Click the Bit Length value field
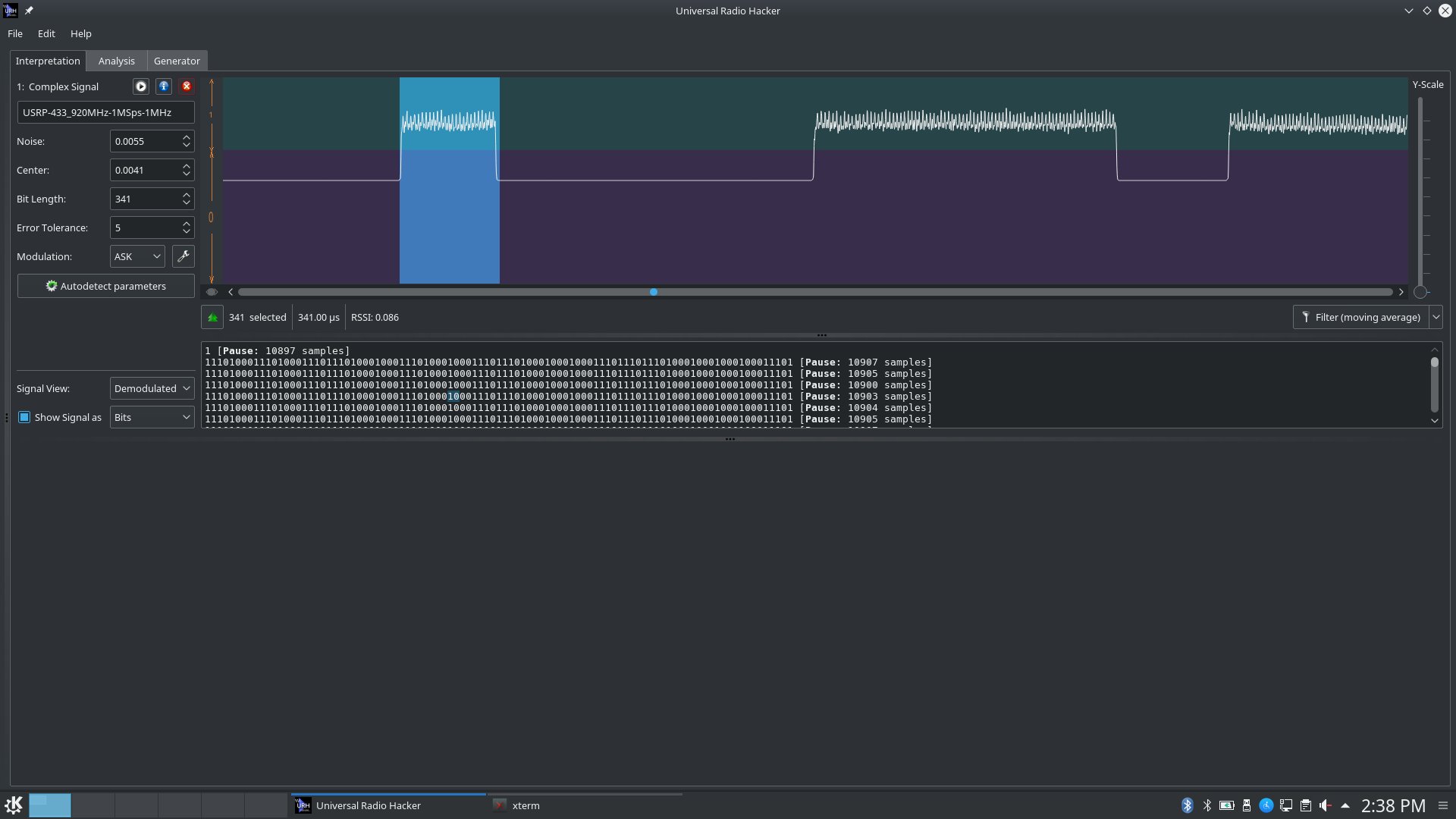Viewport: 1456px width, 819px height. (144, 199)
